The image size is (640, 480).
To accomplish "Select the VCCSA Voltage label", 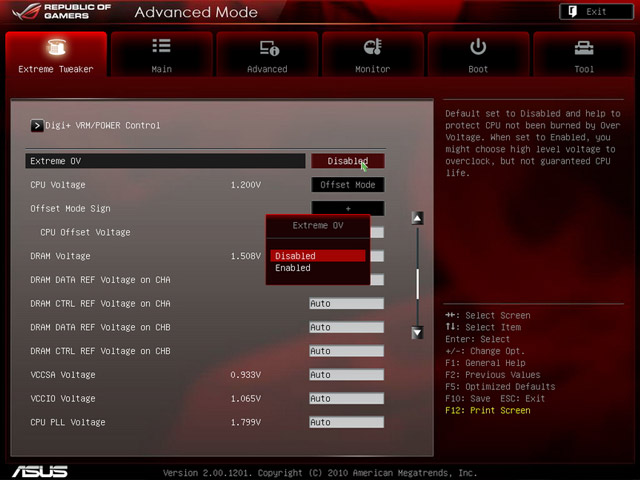I will coord(63,374).
